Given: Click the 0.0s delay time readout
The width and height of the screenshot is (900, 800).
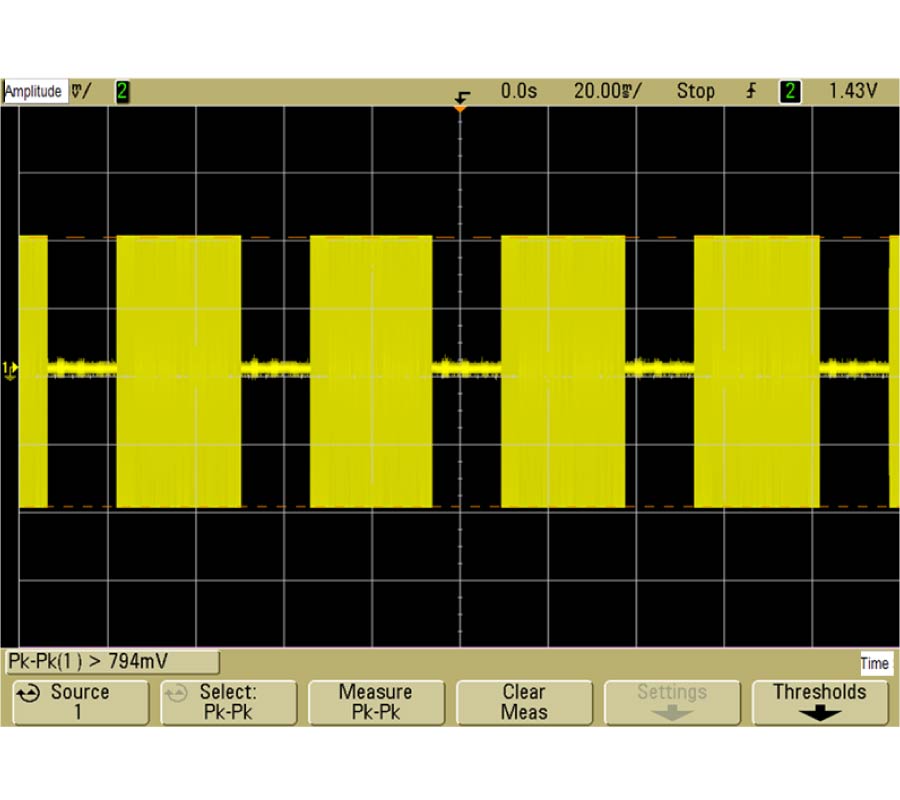Looking at the screenshot, I should click(519, 91).
